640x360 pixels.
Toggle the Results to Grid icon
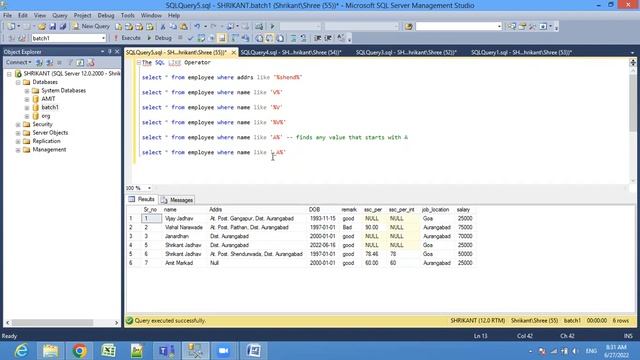(x=270, y=38)
